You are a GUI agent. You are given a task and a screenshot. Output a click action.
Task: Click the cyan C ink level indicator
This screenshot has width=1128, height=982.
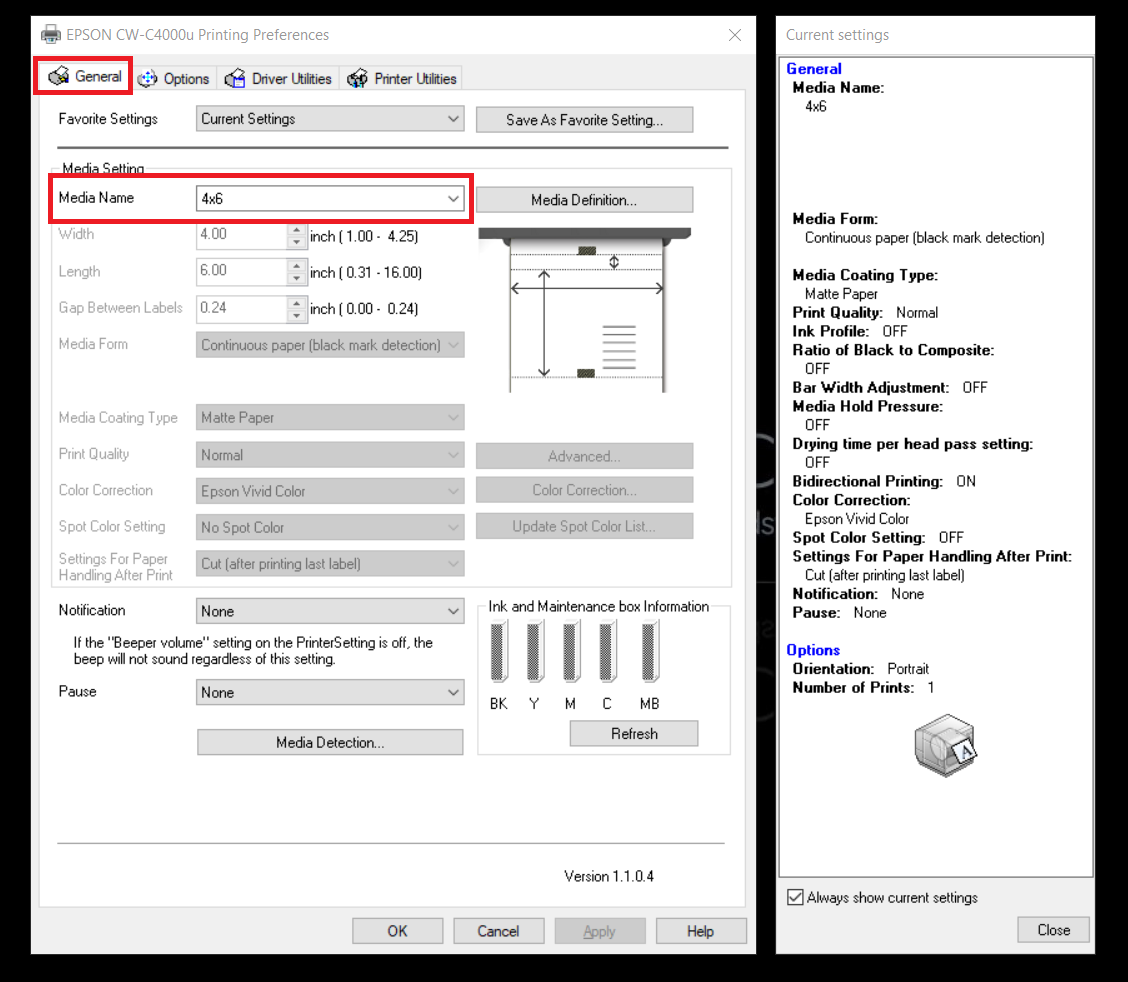607,653
